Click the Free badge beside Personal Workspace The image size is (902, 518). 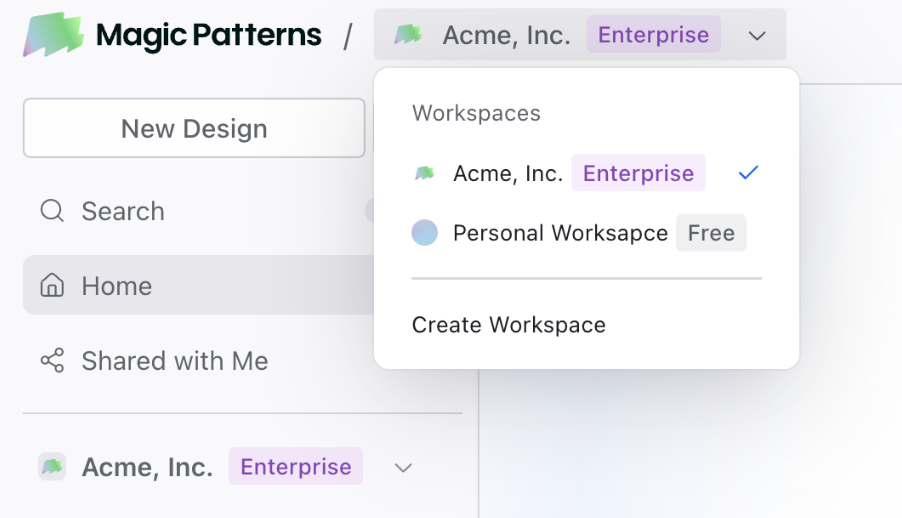tap(711, 233)
